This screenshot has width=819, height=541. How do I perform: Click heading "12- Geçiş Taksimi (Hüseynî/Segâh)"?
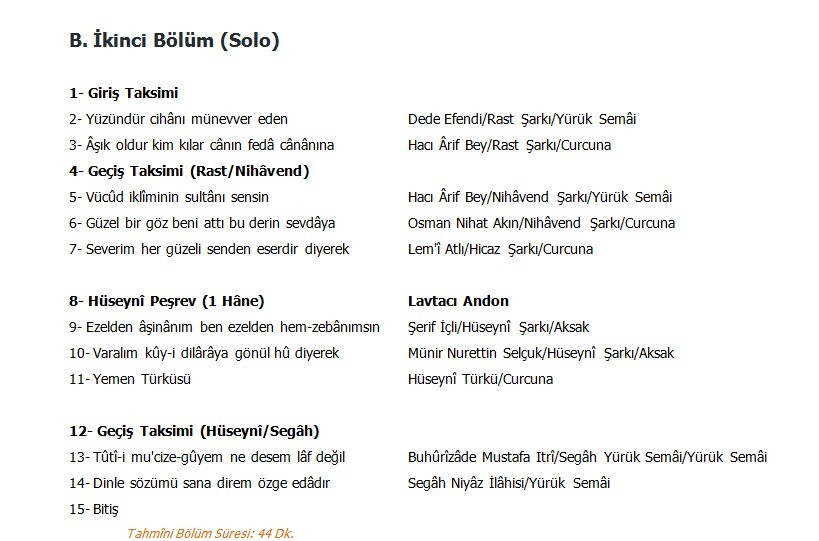point(194,431)
